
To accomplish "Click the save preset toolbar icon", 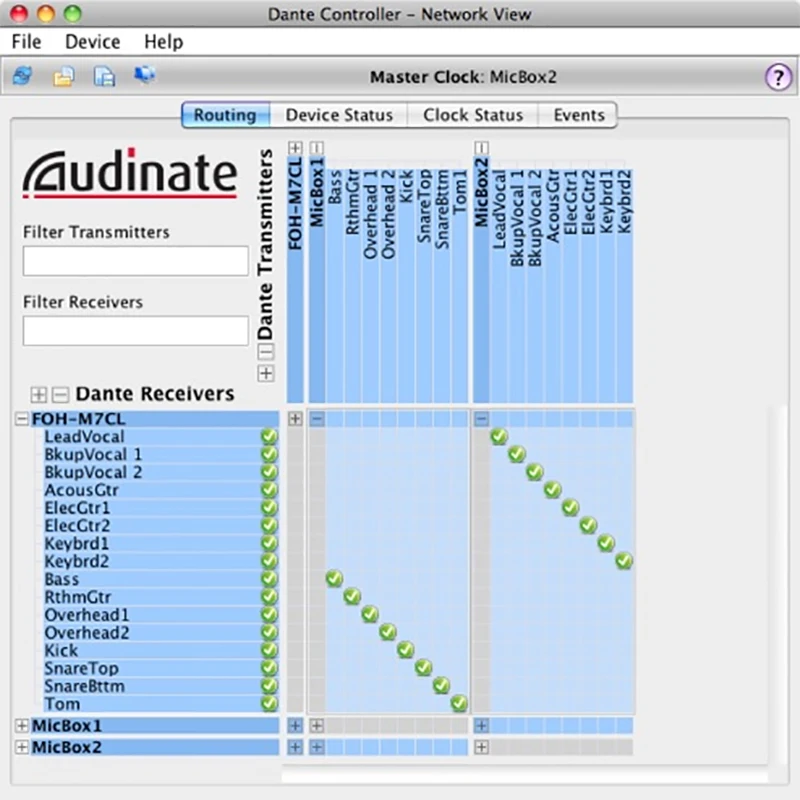I will click(104, 77).
